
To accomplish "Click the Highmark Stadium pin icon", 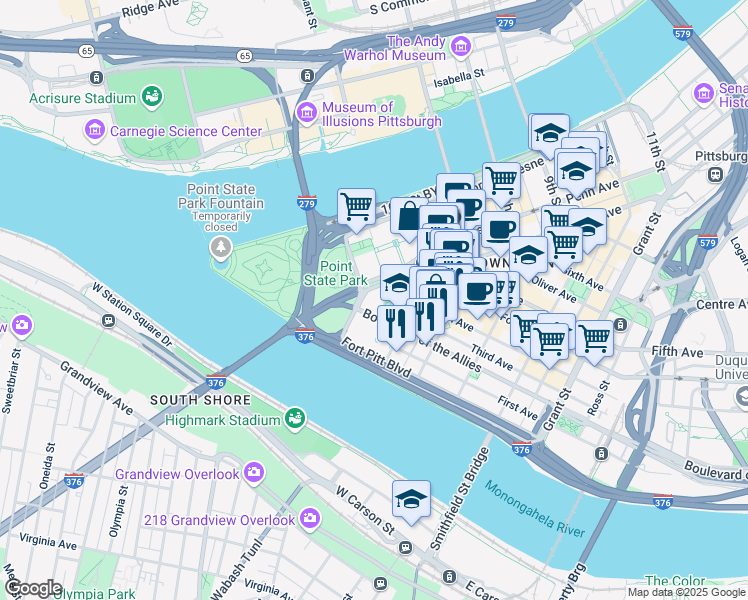I will 295,418.
